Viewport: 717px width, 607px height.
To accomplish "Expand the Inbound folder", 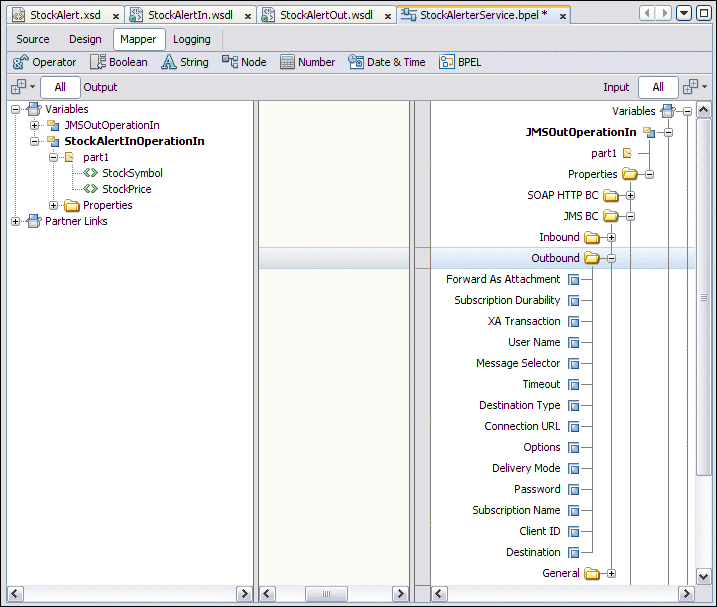I will point(611,237).
